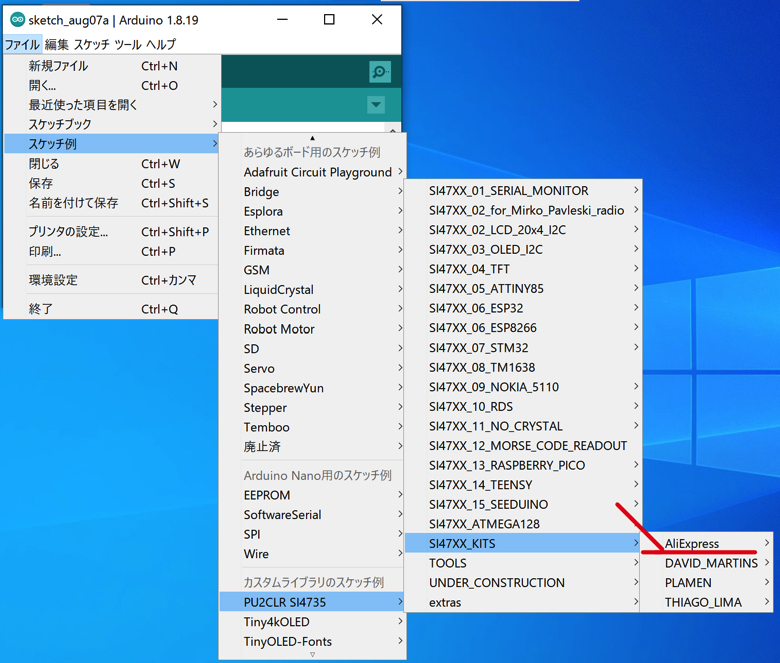Viewport: 780px width, 663px height.
Task: Open SI47XX_10_RDS examples
Action: click(523, 406)
